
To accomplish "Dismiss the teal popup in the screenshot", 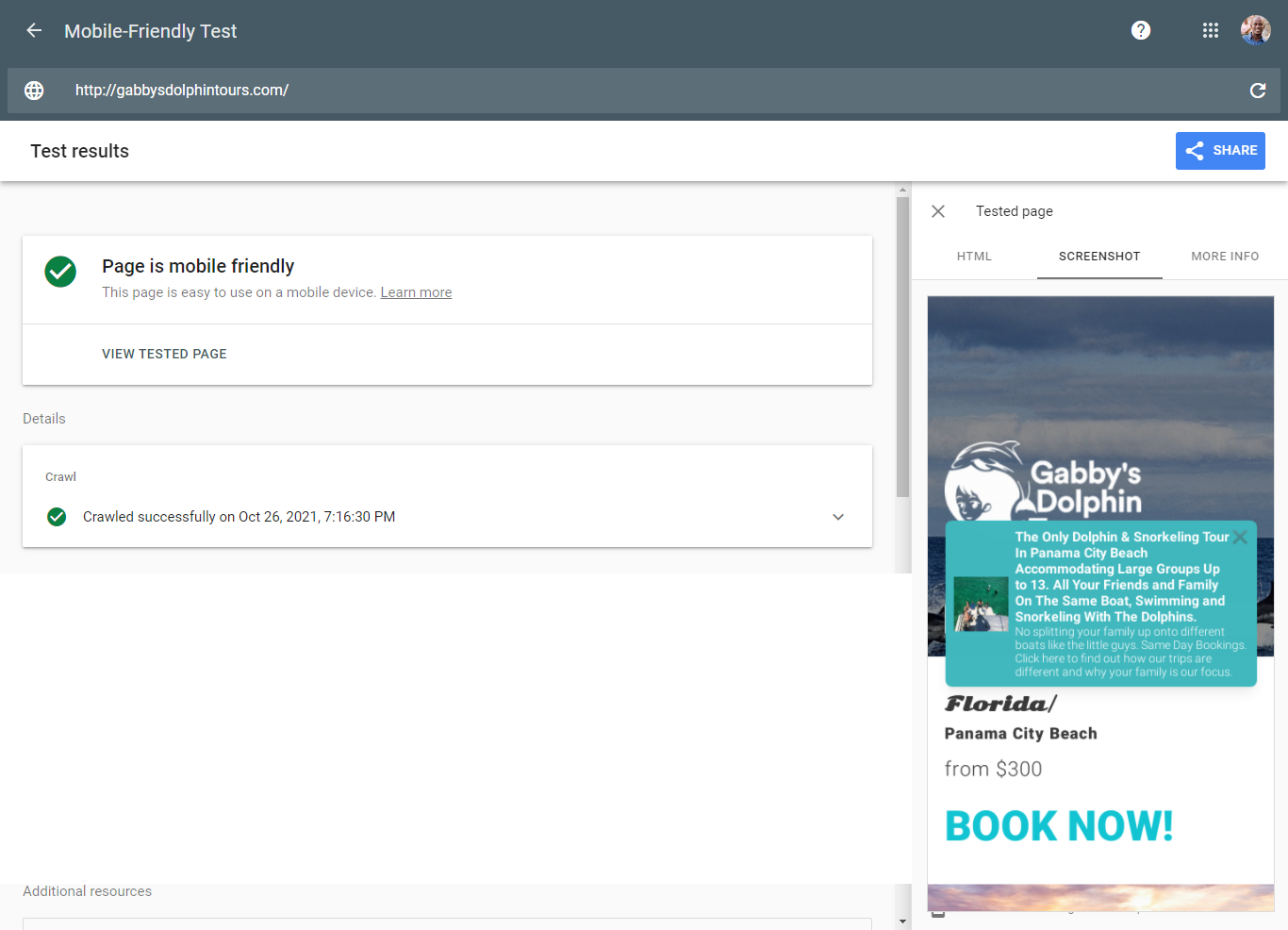I will click(1240, 537).
